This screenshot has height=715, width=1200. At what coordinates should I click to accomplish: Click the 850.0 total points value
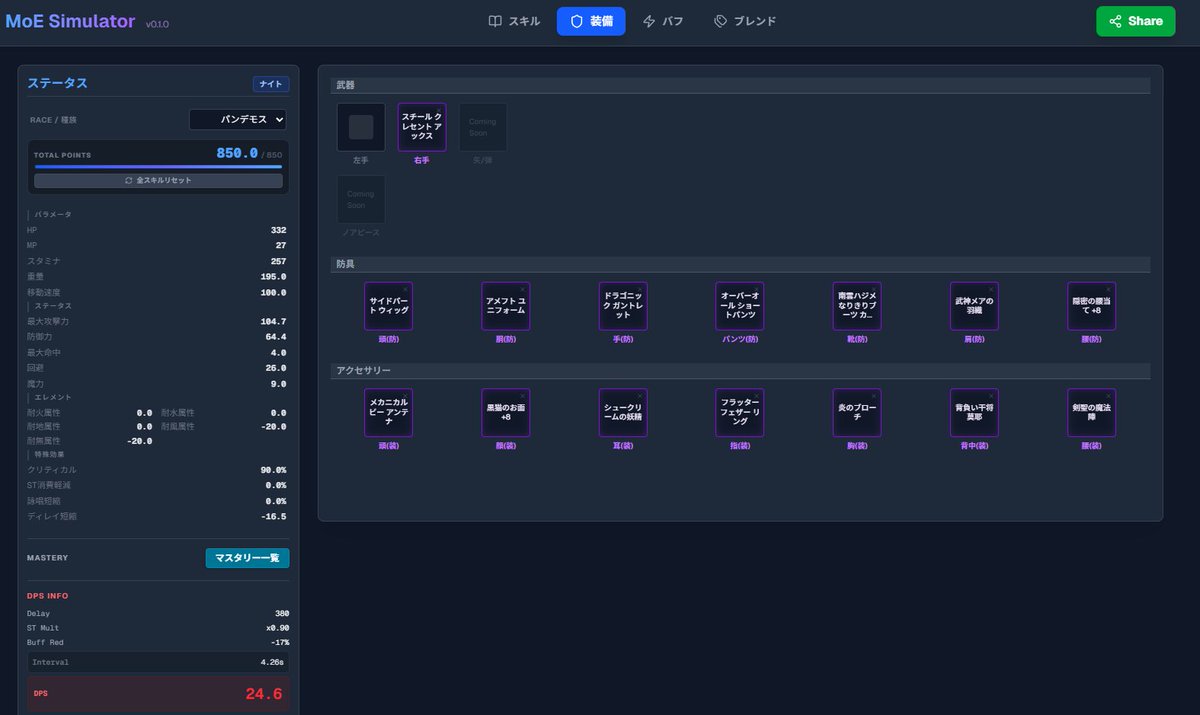(237, 154)
